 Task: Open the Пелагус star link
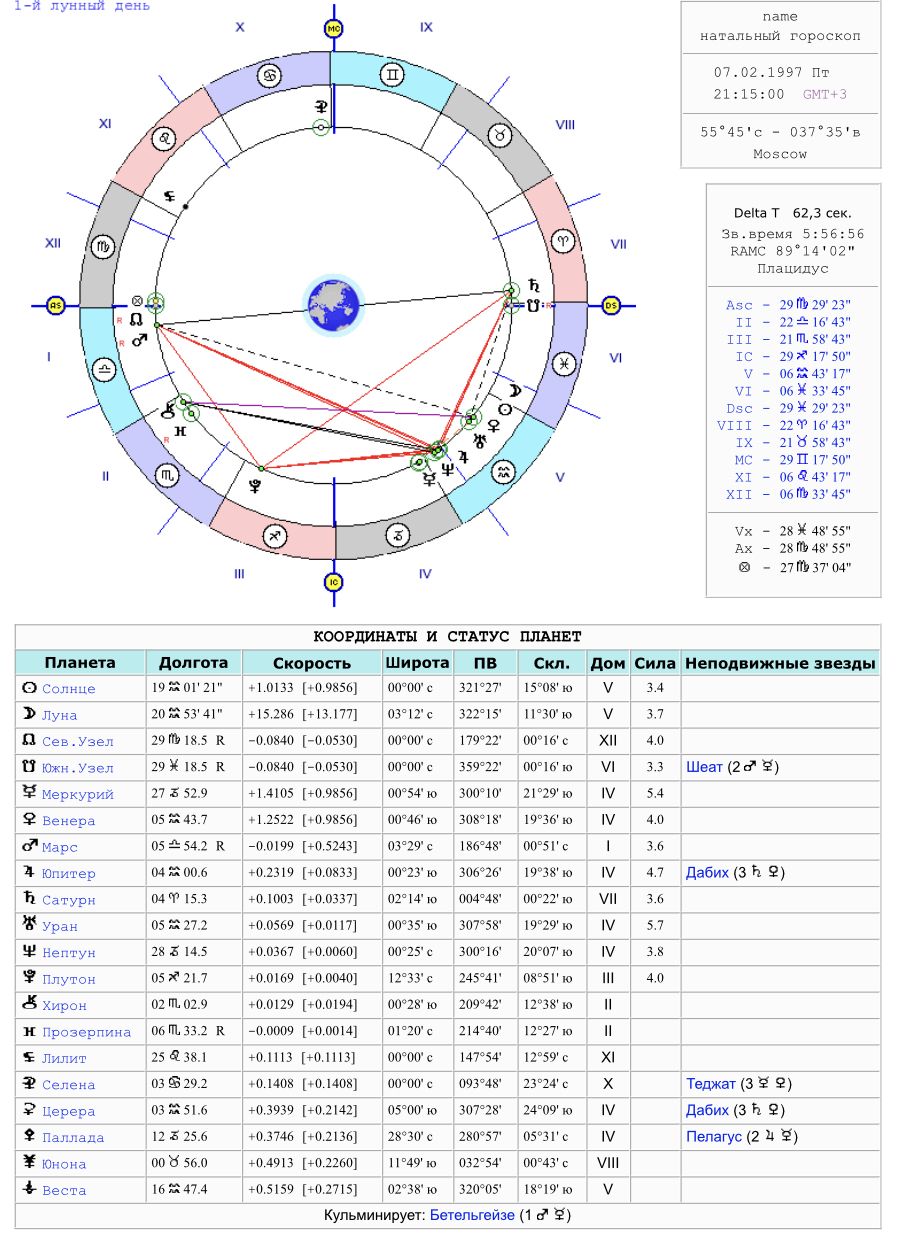(713, 1137)
